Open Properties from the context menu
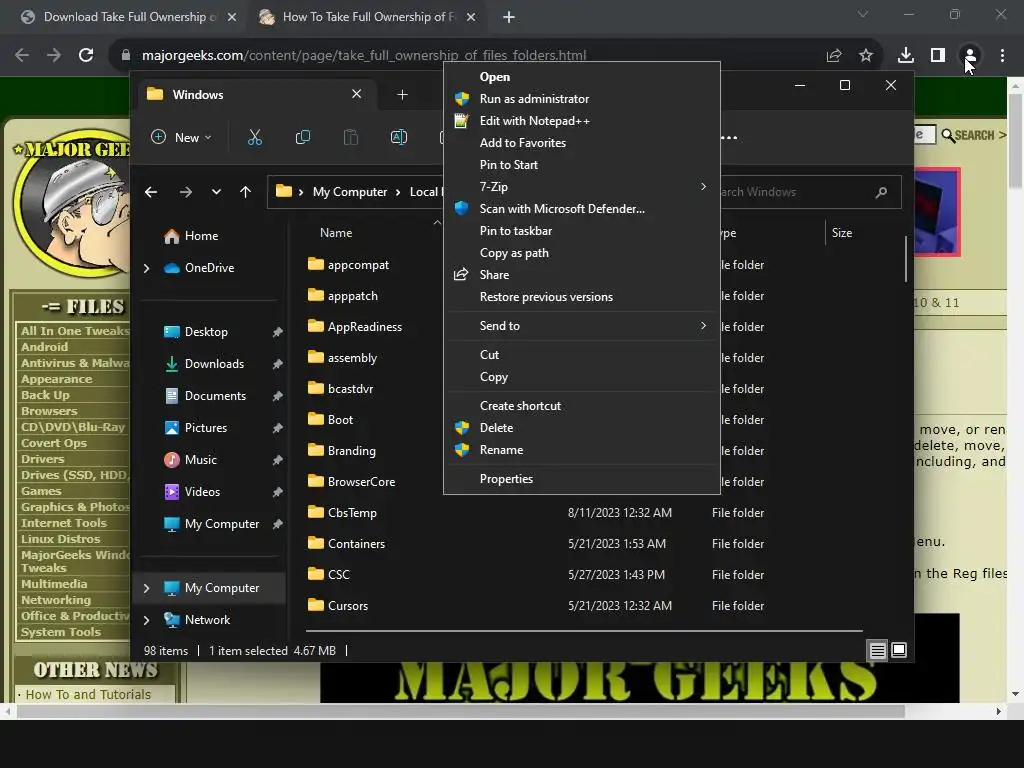The width and height of the screenshot is (1024, 768). pyautogui.click(x=506, y=479)
